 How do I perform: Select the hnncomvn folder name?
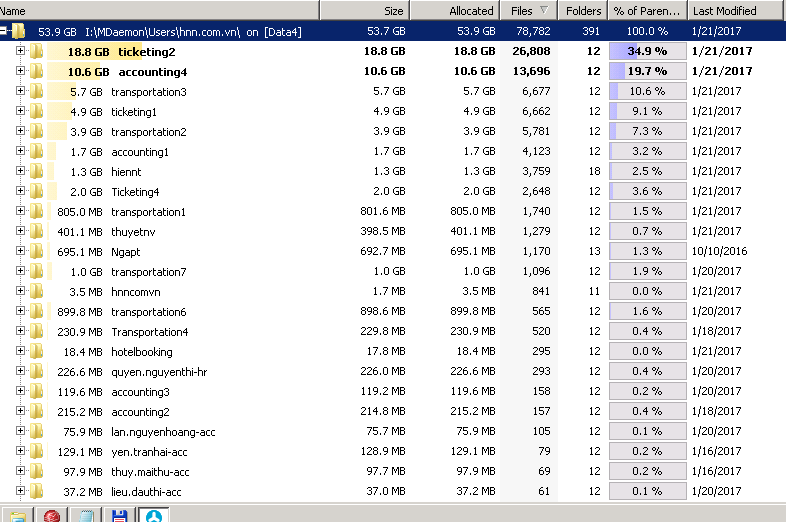(x=136, y=292)
